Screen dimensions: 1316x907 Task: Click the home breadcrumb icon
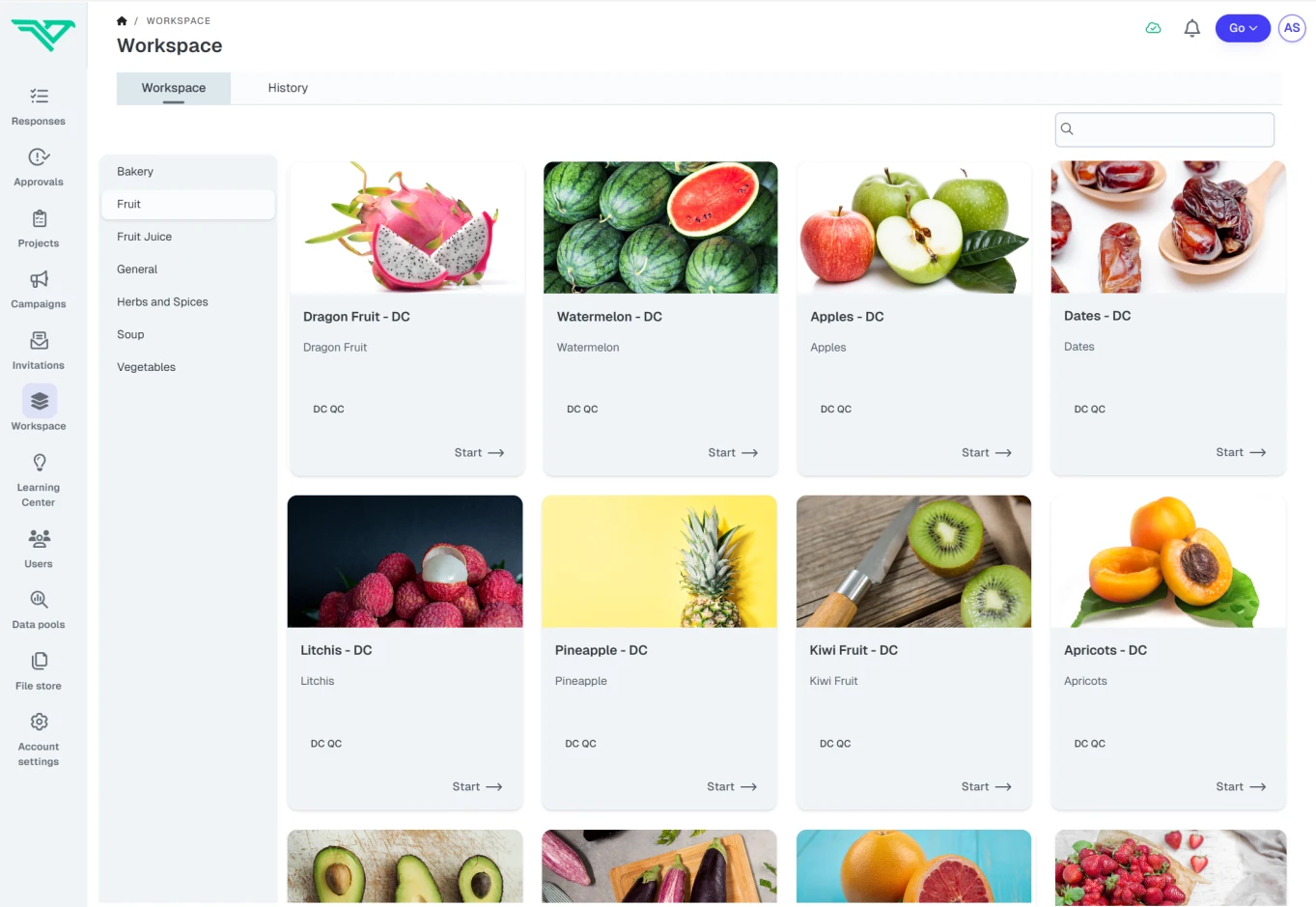122,20
